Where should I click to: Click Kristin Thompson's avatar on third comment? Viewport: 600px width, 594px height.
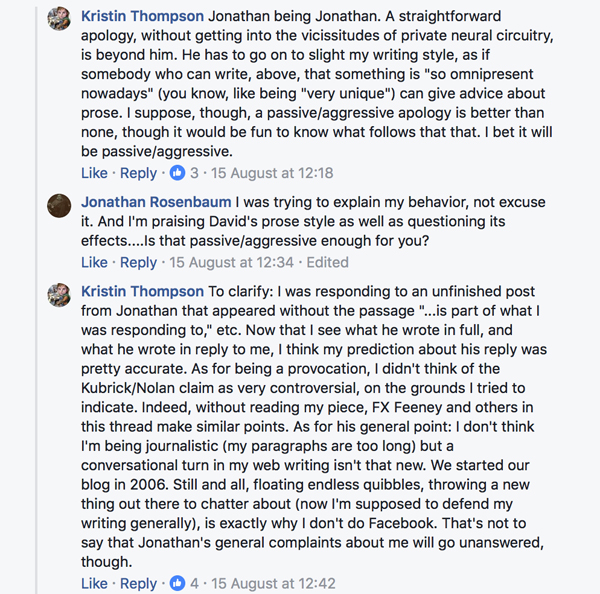tap(60, 294)
